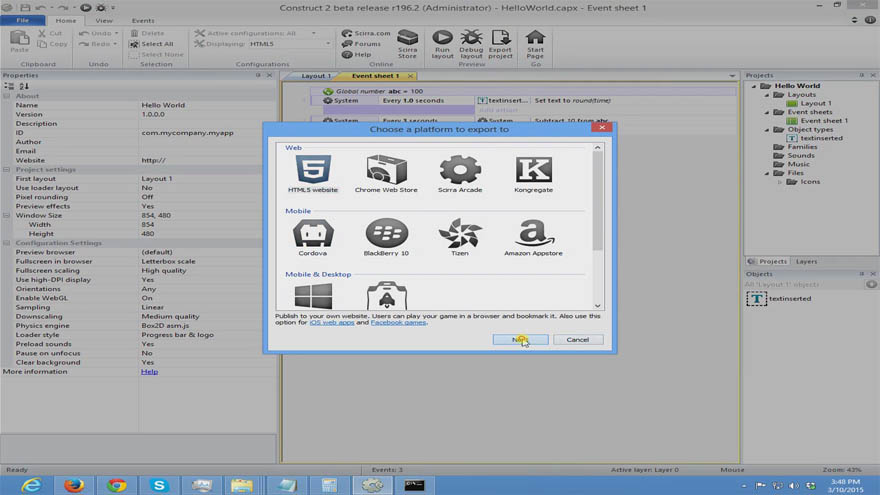Click Run layout in the ribbon
Screen dimensions: 880x495
pyautogui.click(x=442, y=44)
